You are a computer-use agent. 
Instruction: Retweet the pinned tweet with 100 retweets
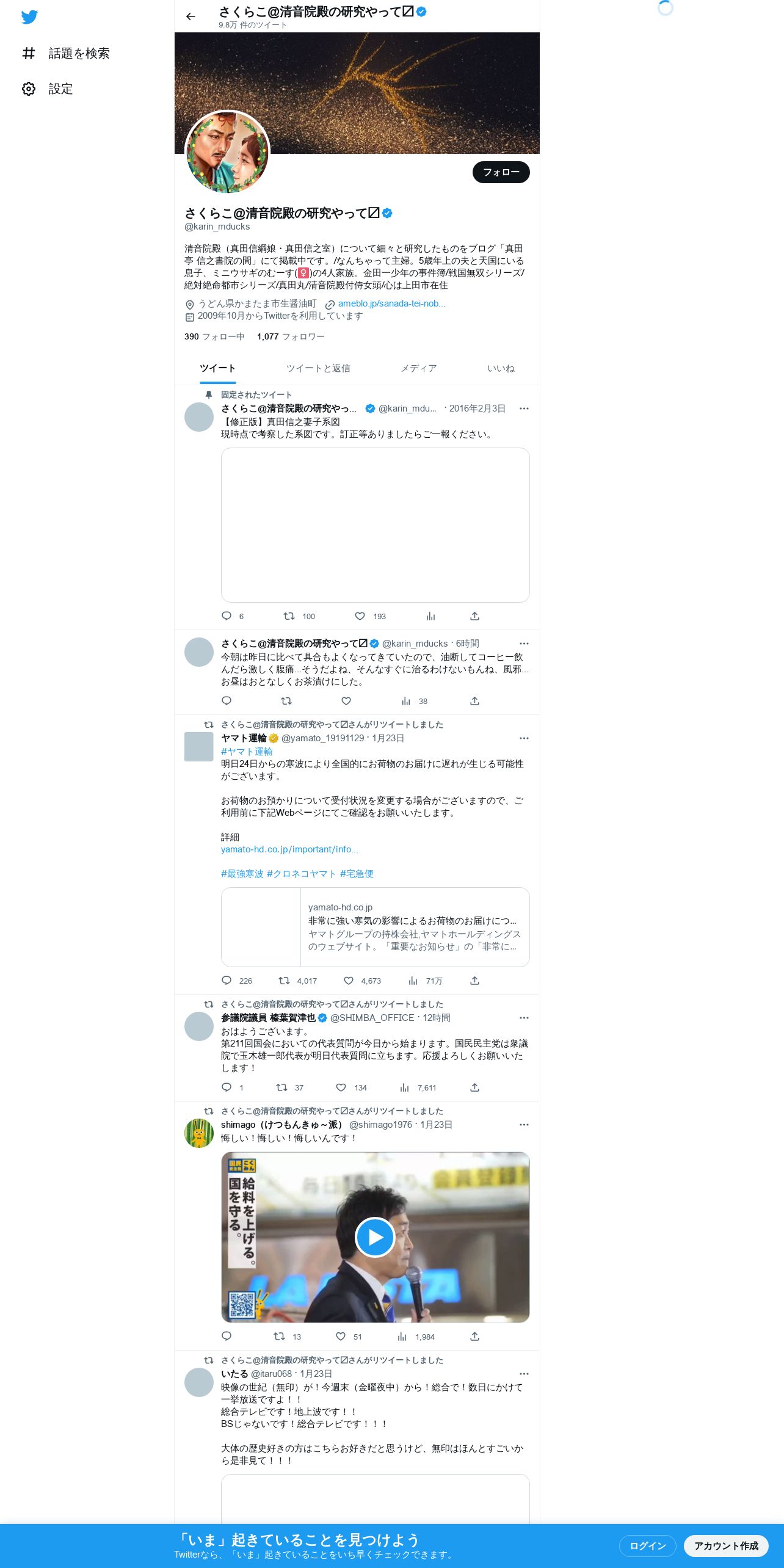pos(289,616)
